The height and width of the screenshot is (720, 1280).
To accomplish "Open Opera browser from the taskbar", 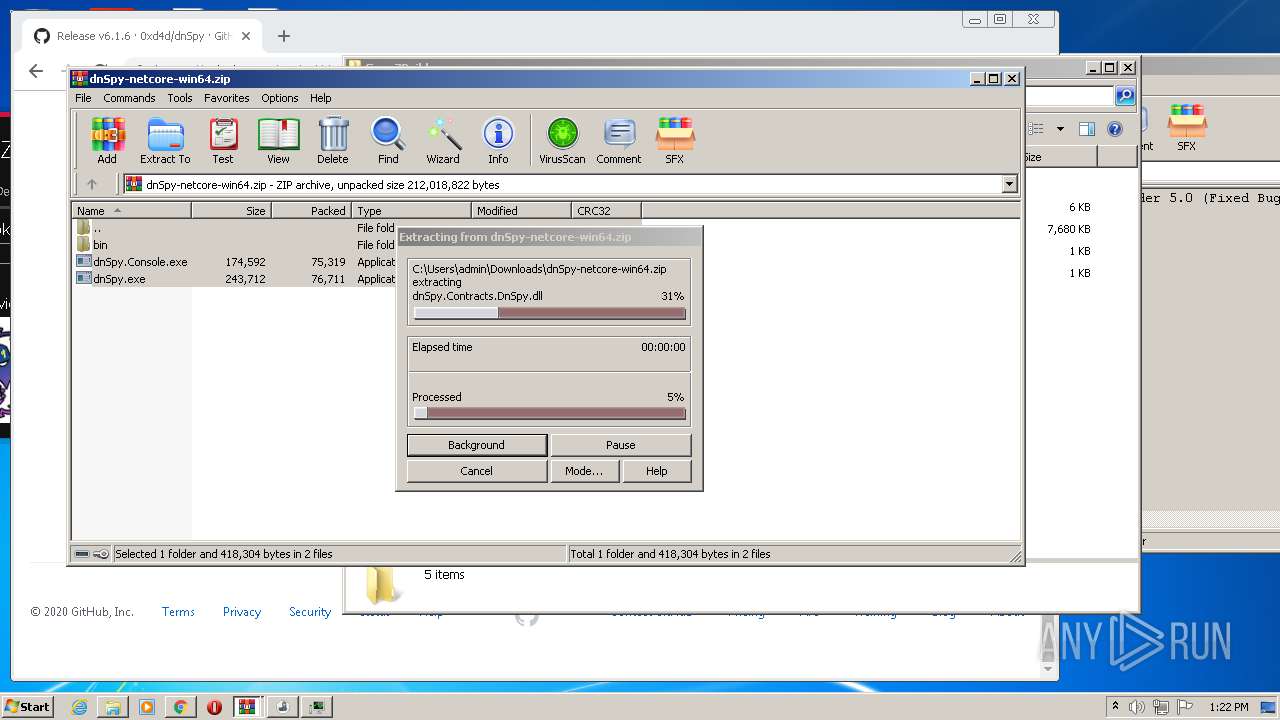I will (214, 707).
